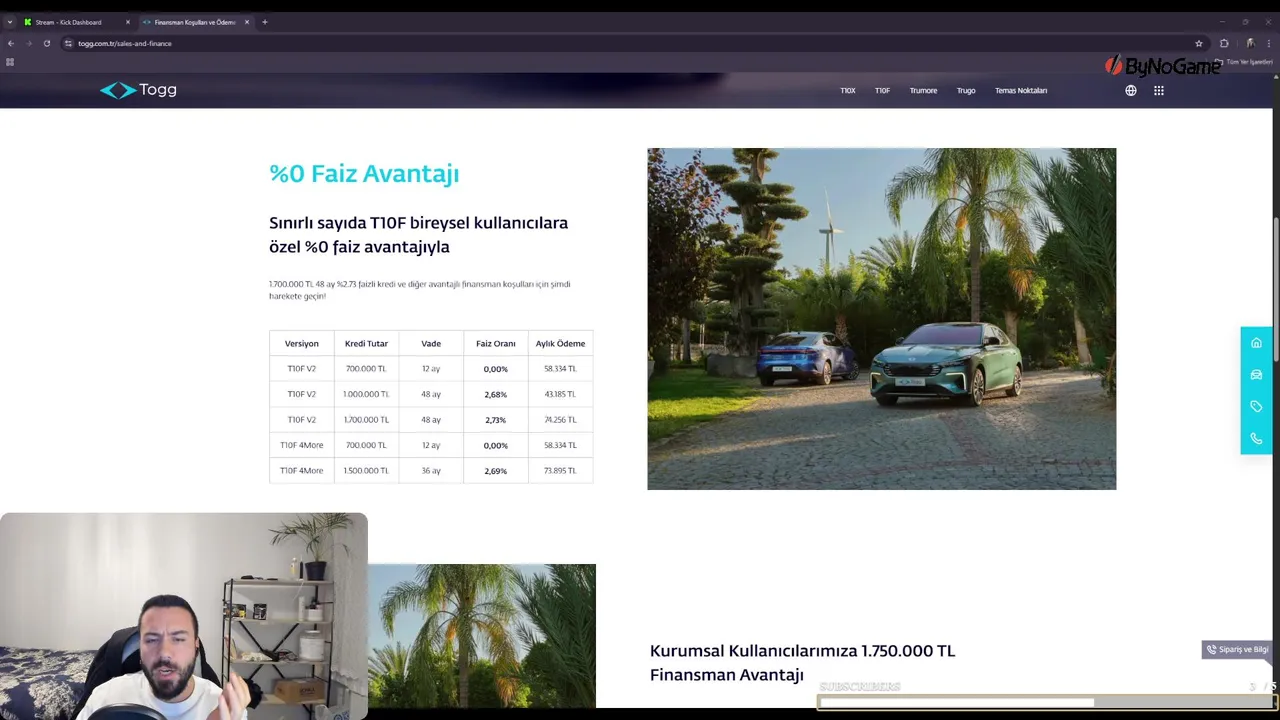Click the 74.256 TL monthly payment

click(x=560, y=420)
